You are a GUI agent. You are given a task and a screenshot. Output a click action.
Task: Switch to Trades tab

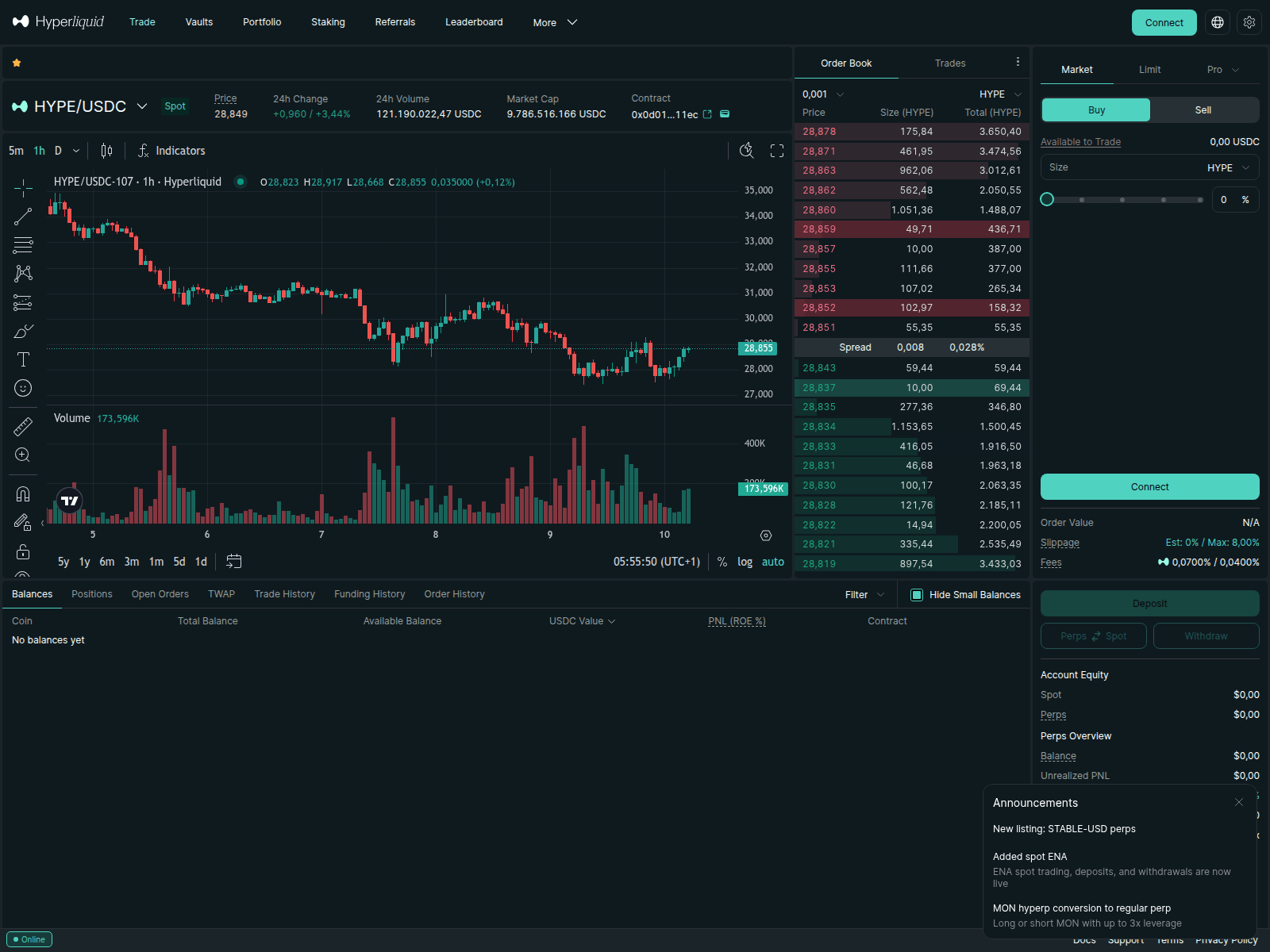tap(950, 63)
